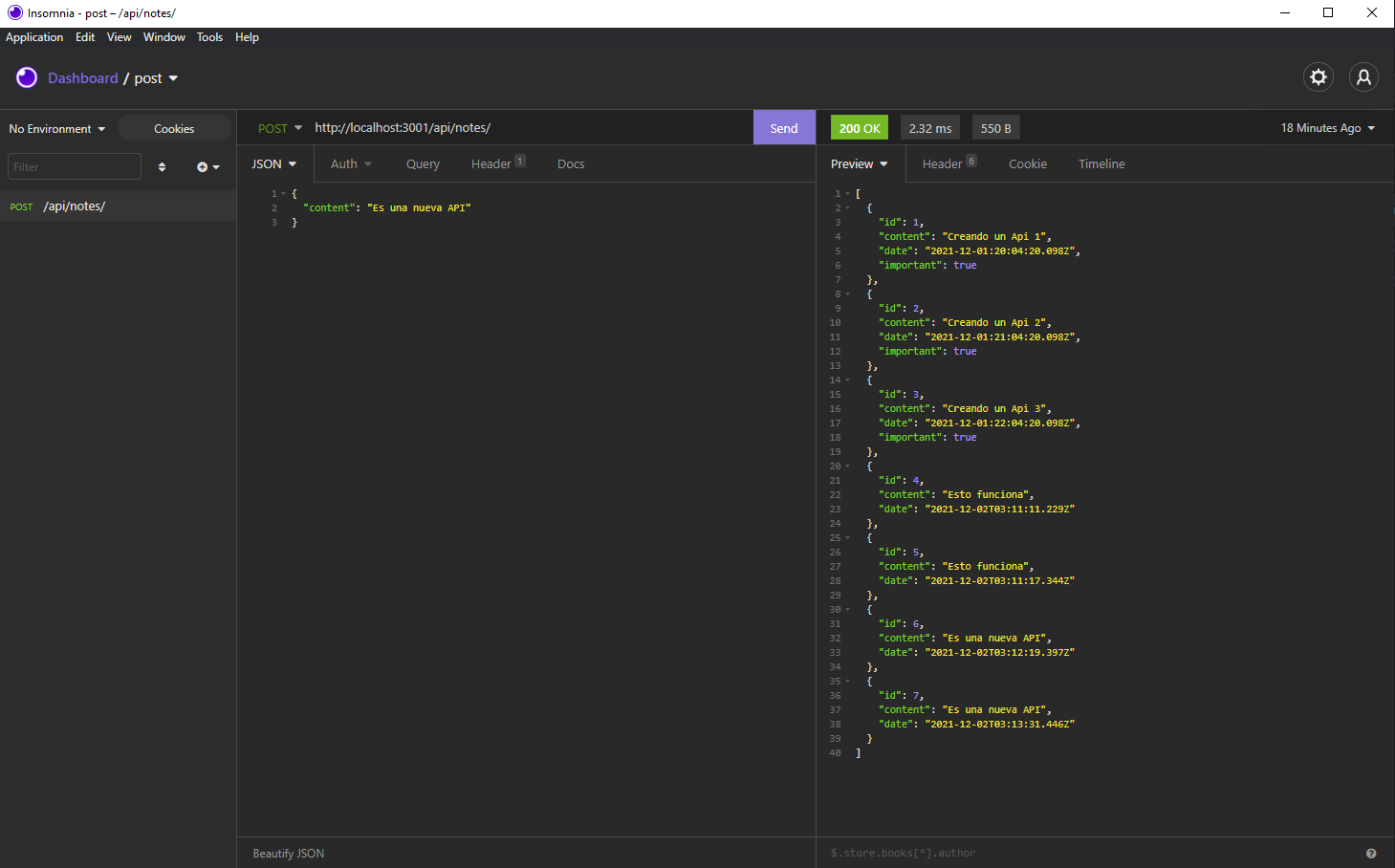
Task: Collapse the JSON array at response line 1
Action: 847,194
